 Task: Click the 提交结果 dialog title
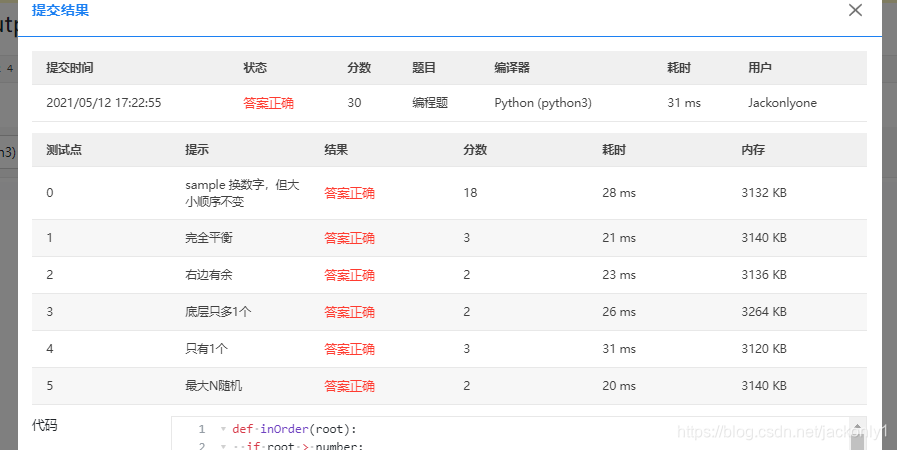coord(60,10)
